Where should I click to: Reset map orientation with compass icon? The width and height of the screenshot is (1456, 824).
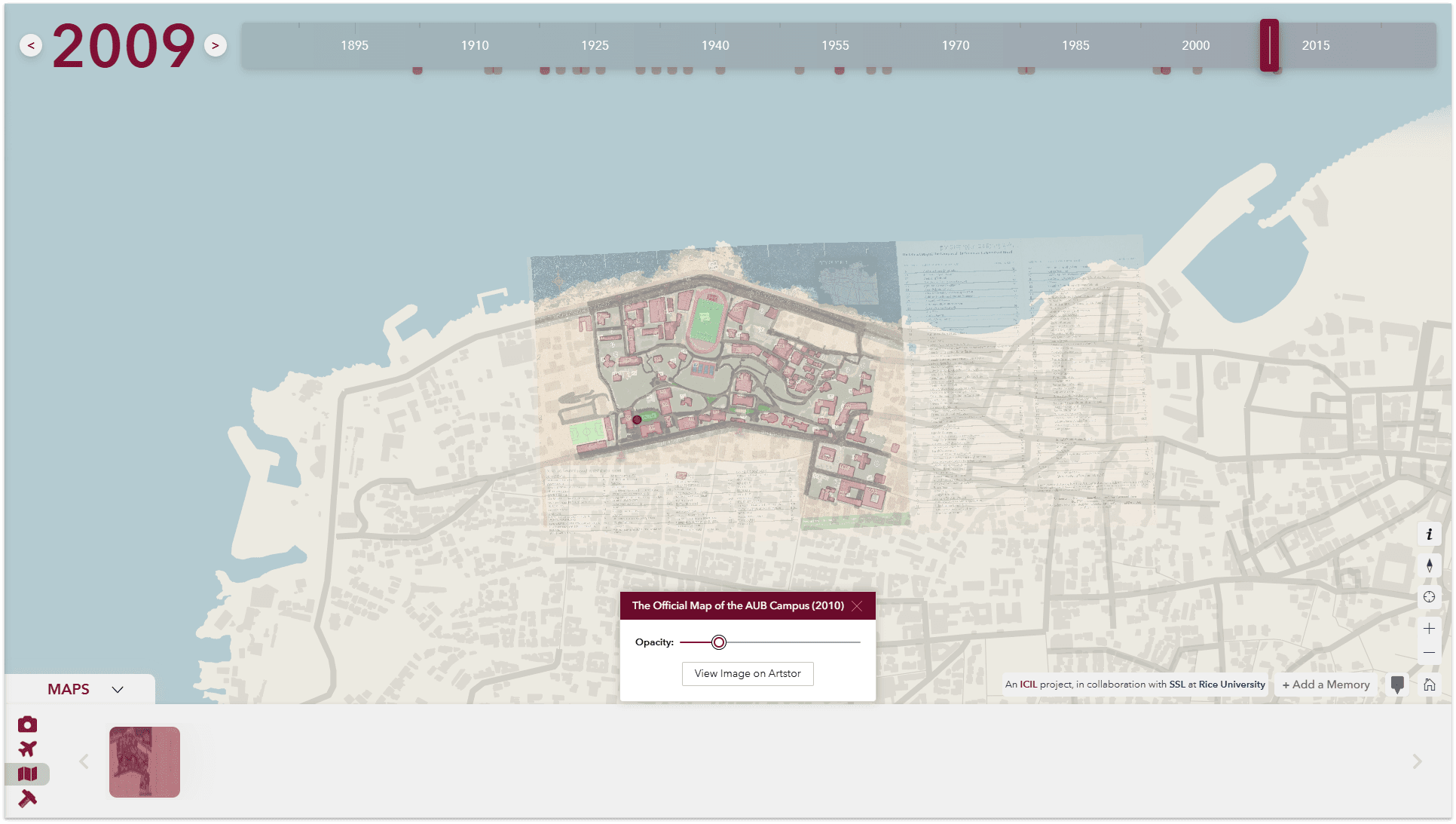coord(1430,565)
